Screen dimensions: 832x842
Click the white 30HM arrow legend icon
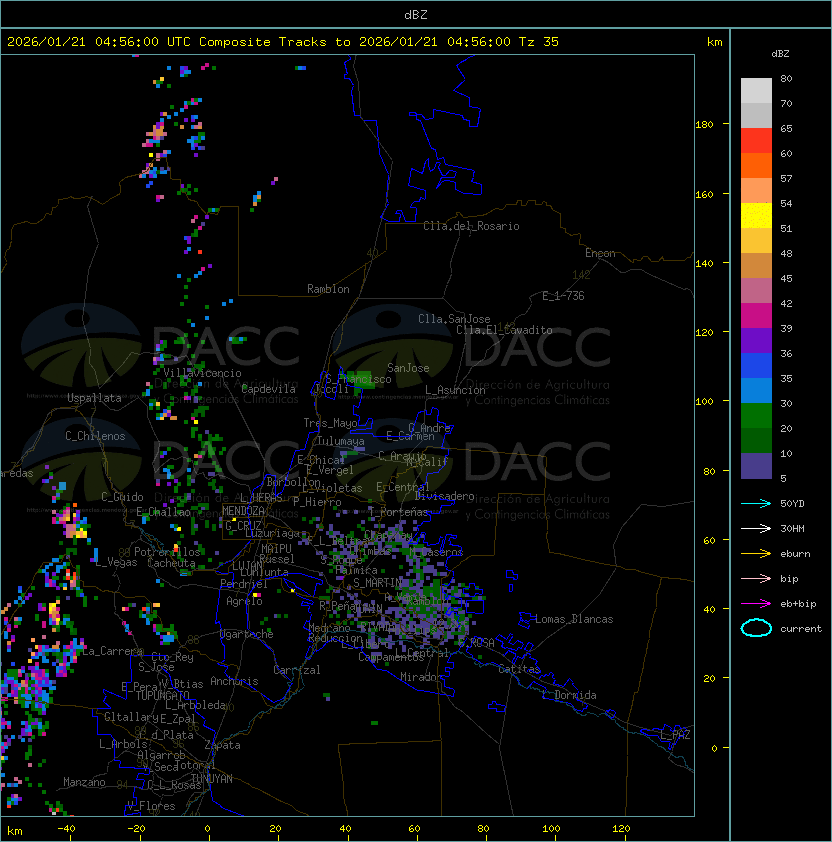[756, 528]
